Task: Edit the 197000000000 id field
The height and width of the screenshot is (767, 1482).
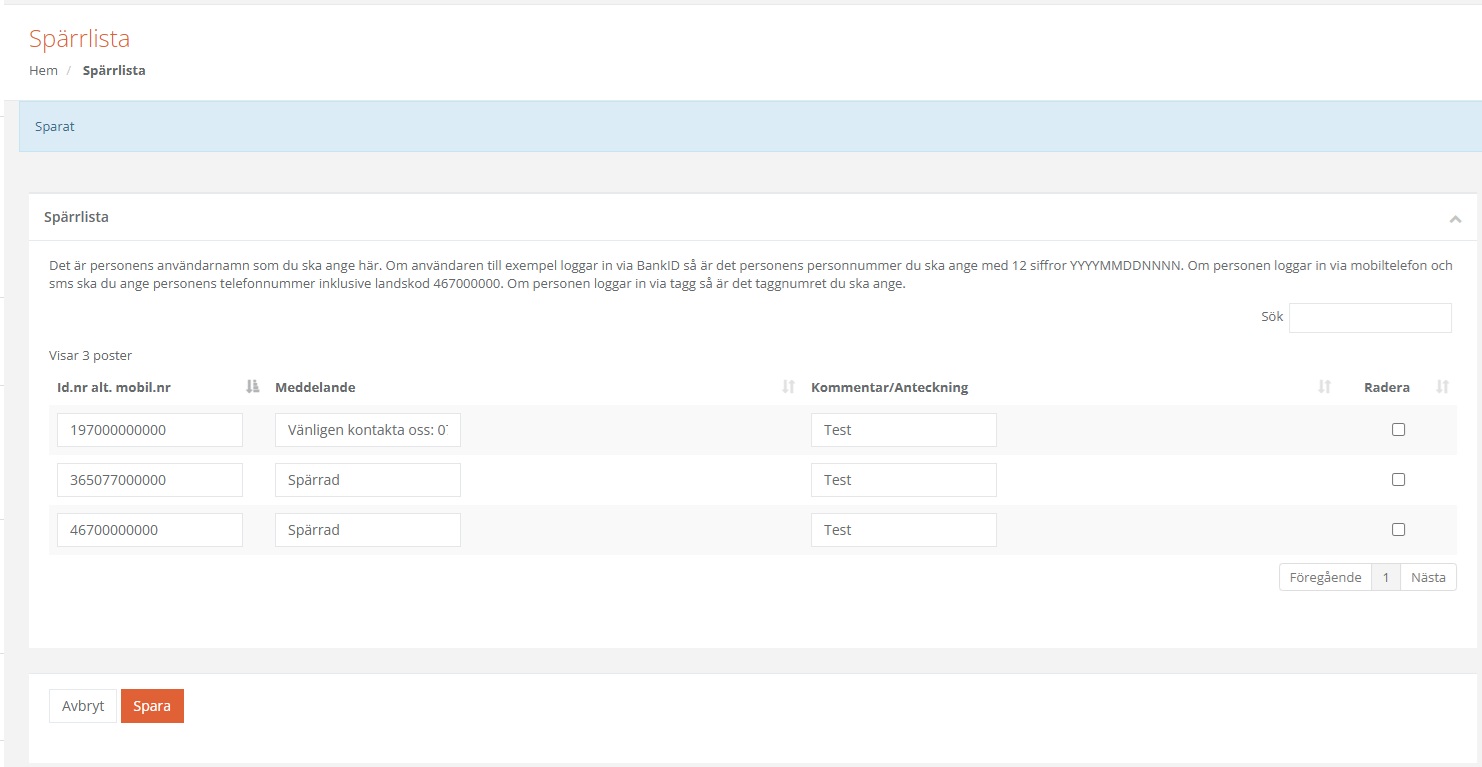Action: tap(150, 430)
